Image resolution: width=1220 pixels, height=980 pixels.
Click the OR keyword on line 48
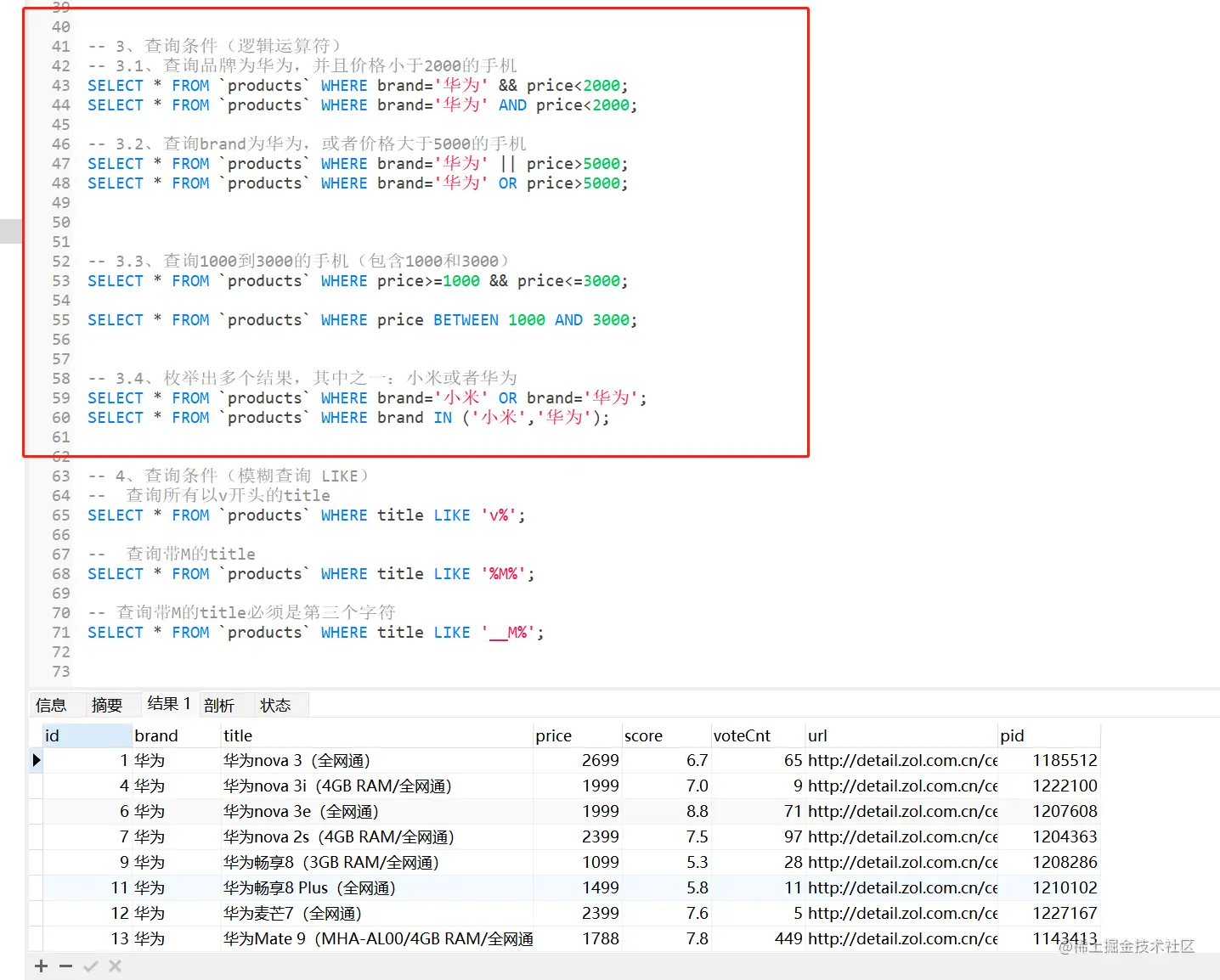[507, 183]
